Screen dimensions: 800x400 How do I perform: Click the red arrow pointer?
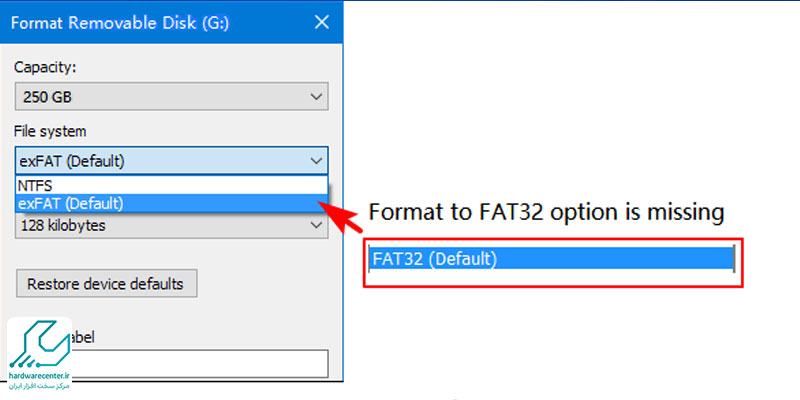(x=343, y=212)
